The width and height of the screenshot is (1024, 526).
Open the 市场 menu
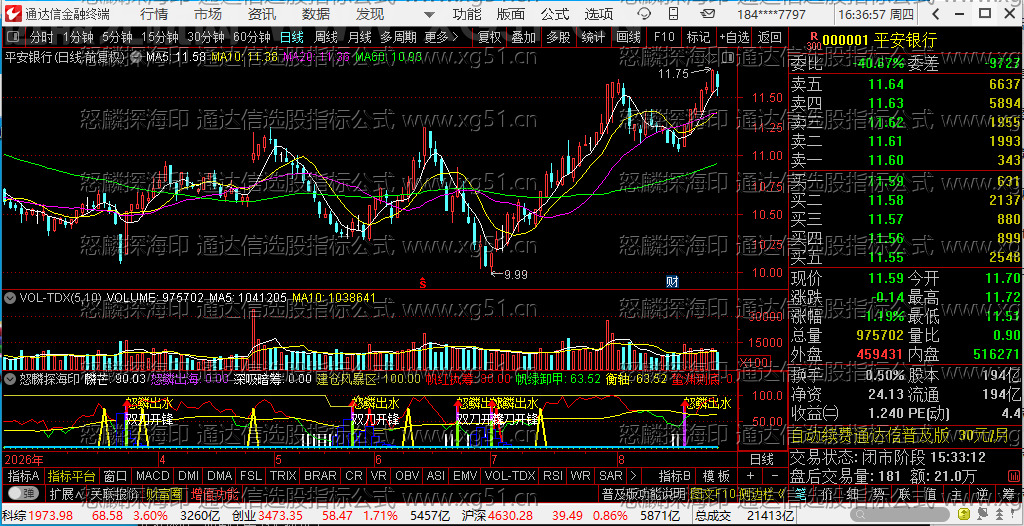pyautogui.click(x=208, y=14)
